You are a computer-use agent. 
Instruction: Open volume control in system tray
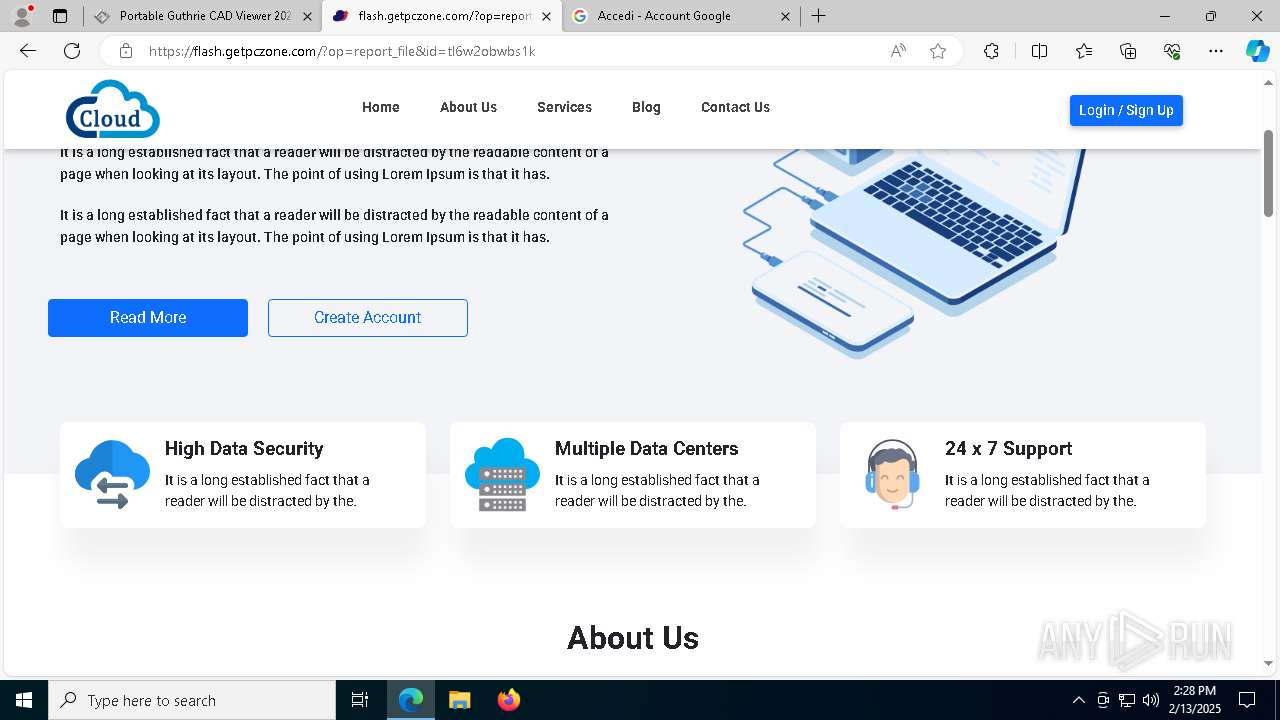[1150, 700]
